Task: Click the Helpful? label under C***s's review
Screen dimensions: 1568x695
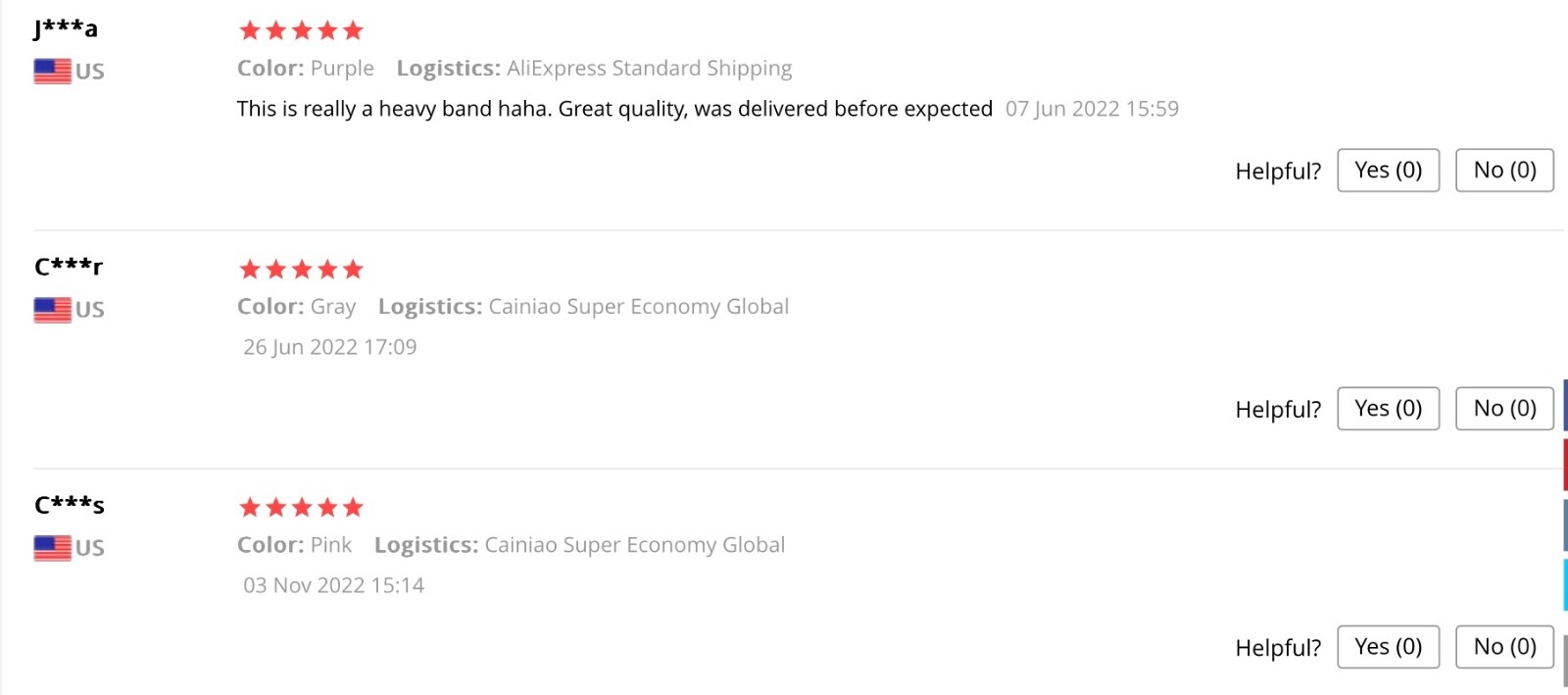Action: tap(1277, 647)
